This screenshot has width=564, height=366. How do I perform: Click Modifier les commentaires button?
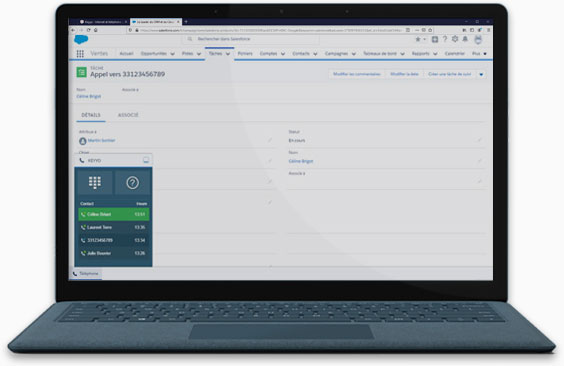tap(356, 74)
